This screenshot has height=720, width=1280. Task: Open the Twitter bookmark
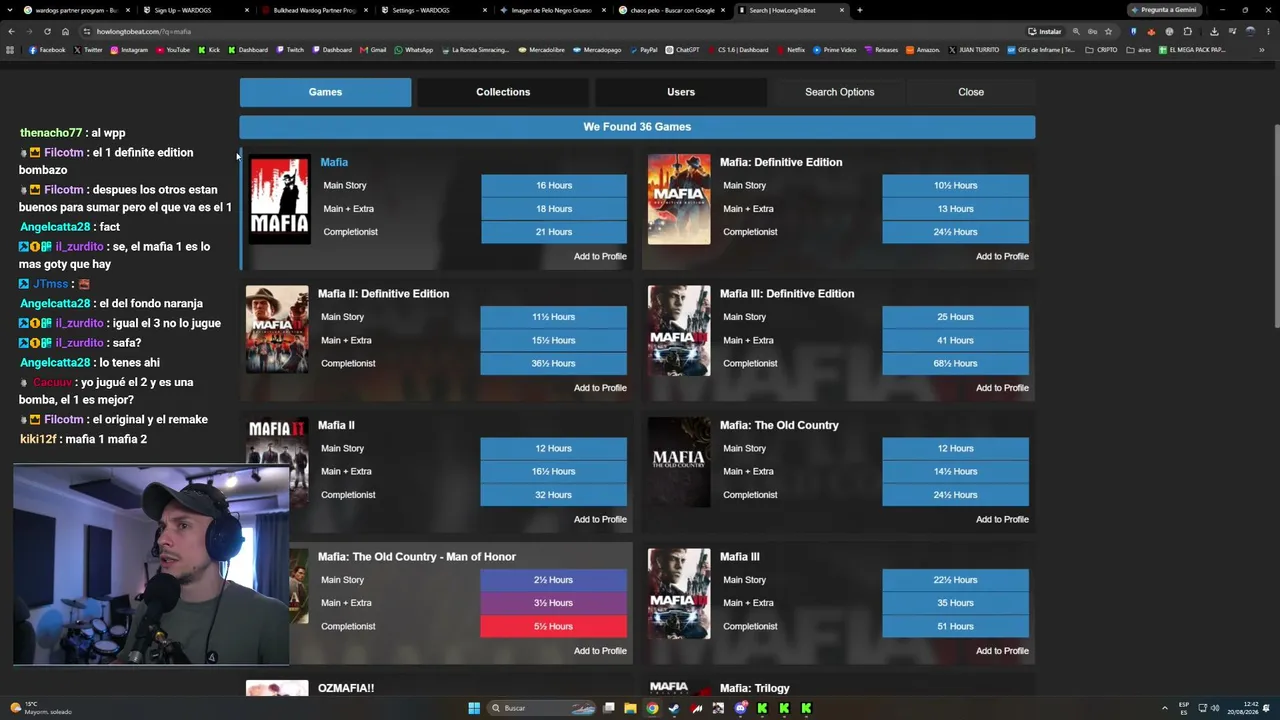[88, 50]
